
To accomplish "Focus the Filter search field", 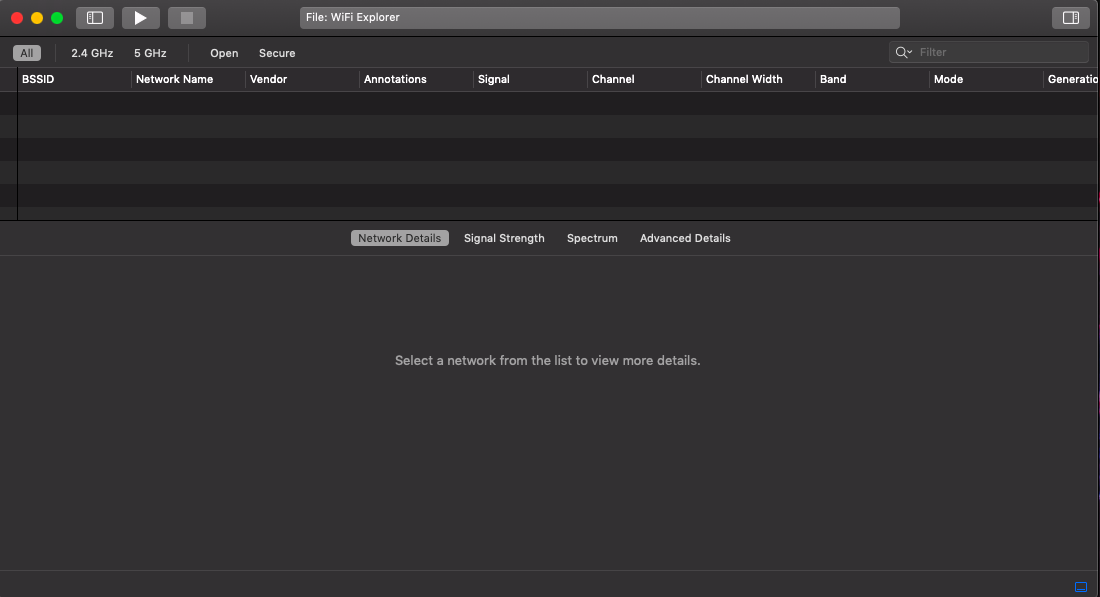I will click(989, 52).
